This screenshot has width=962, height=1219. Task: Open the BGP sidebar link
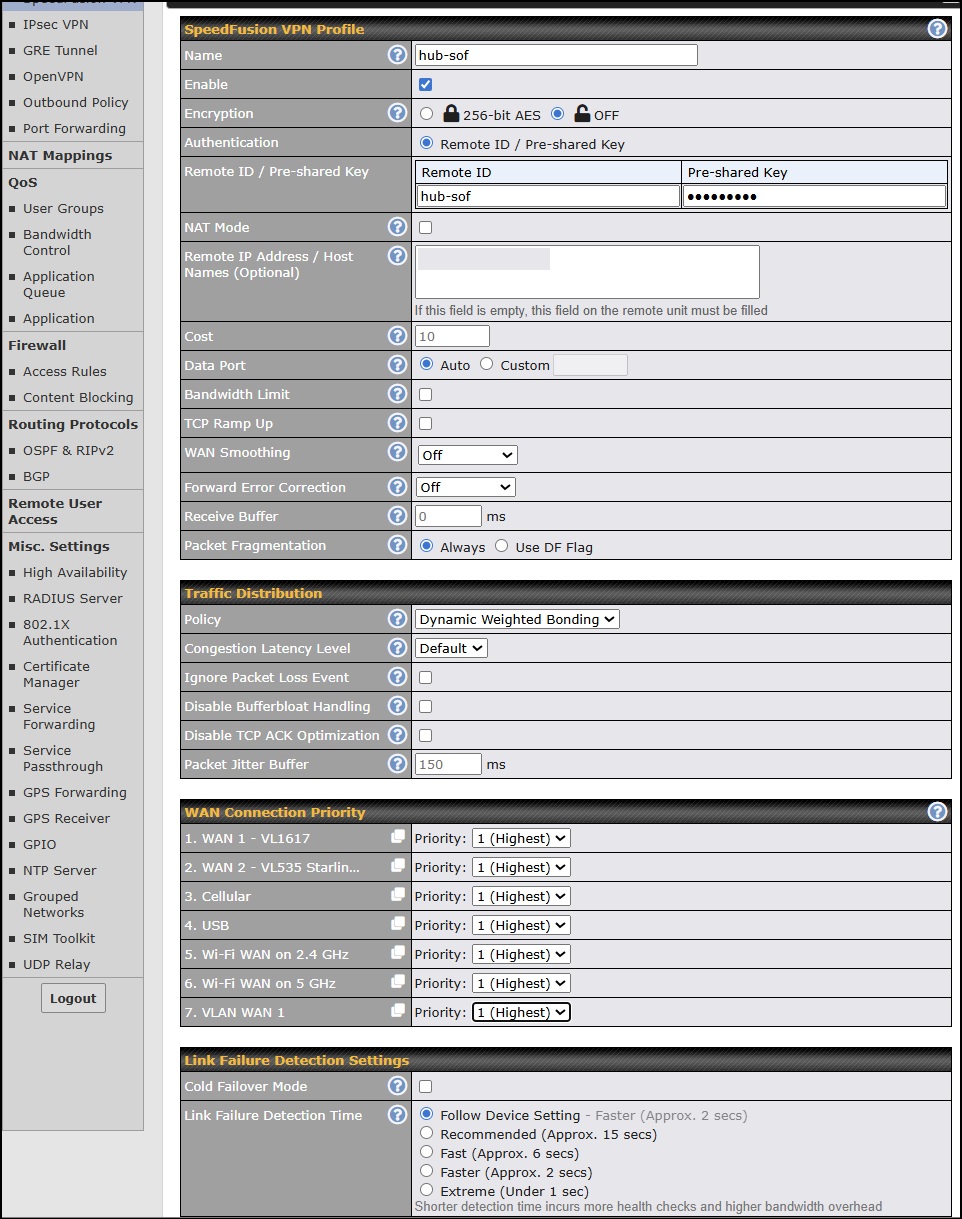(36, 476)
